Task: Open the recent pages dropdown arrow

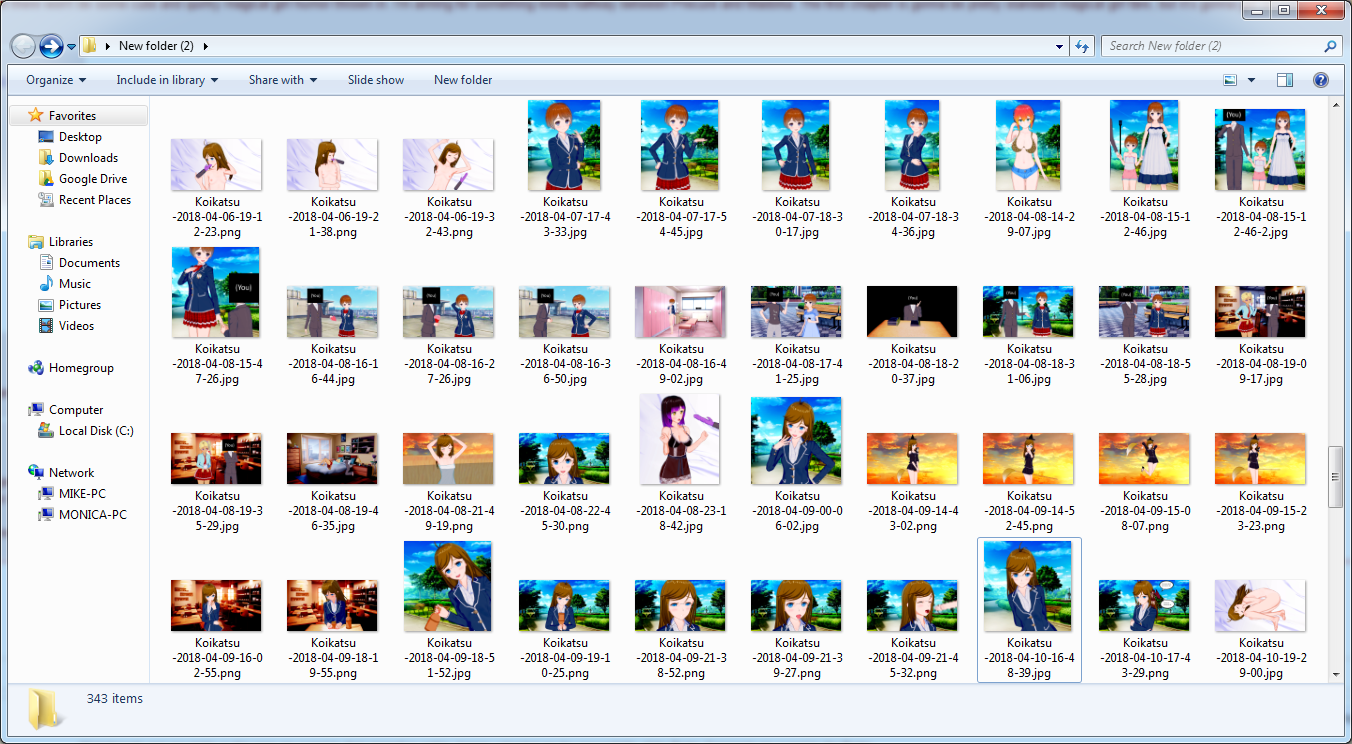Action: tap(71, 47)
